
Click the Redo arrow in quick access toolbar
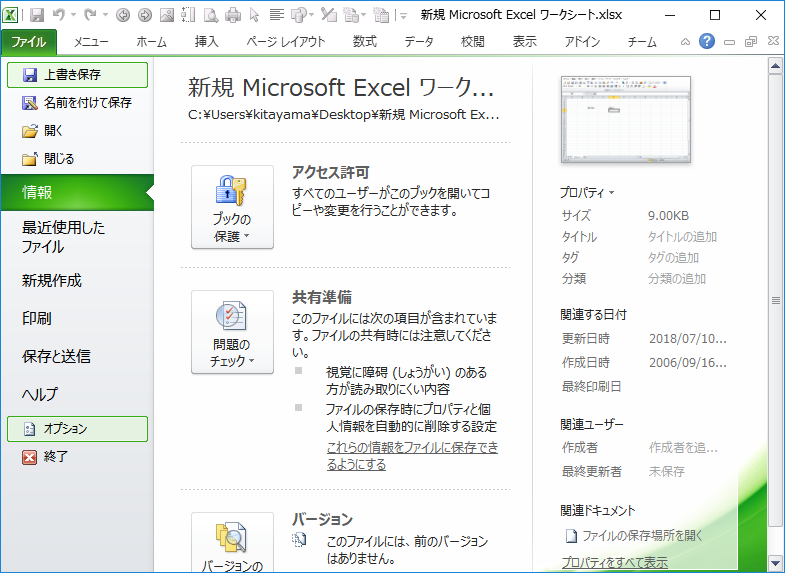pos(90,16)
